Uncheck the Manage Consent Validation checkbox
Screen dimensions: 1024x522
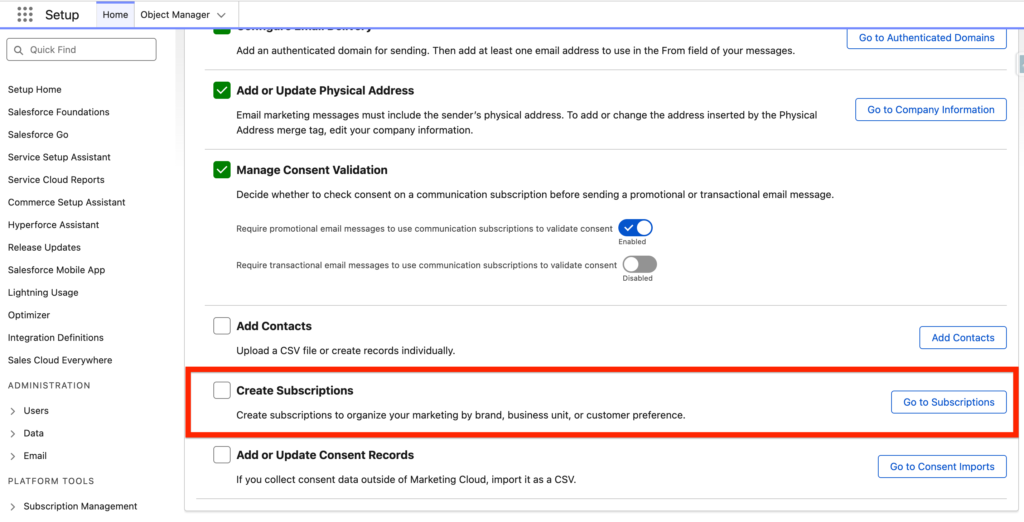222,170
